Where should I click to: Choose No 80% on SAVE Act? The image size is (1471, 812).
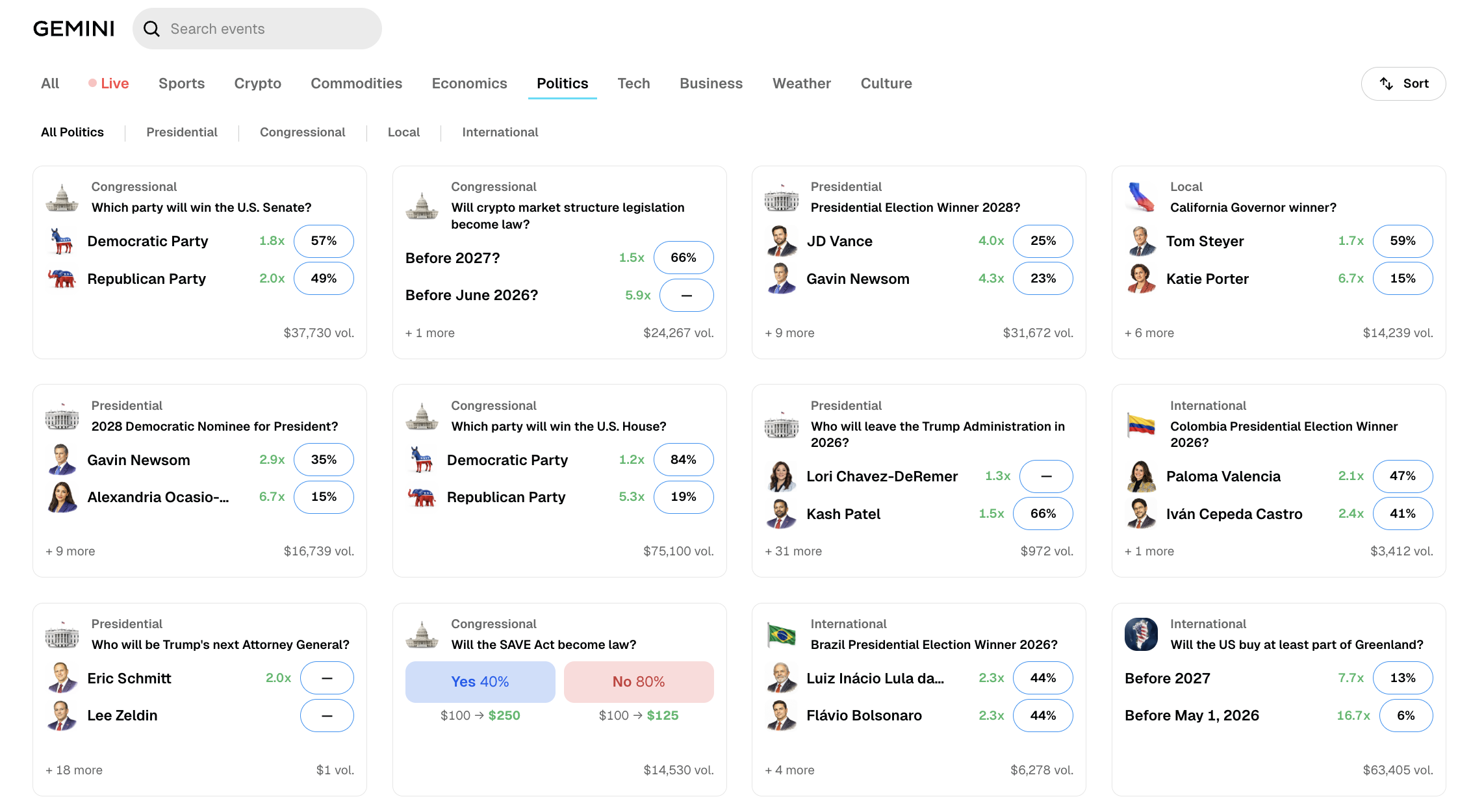pos(639,681)
